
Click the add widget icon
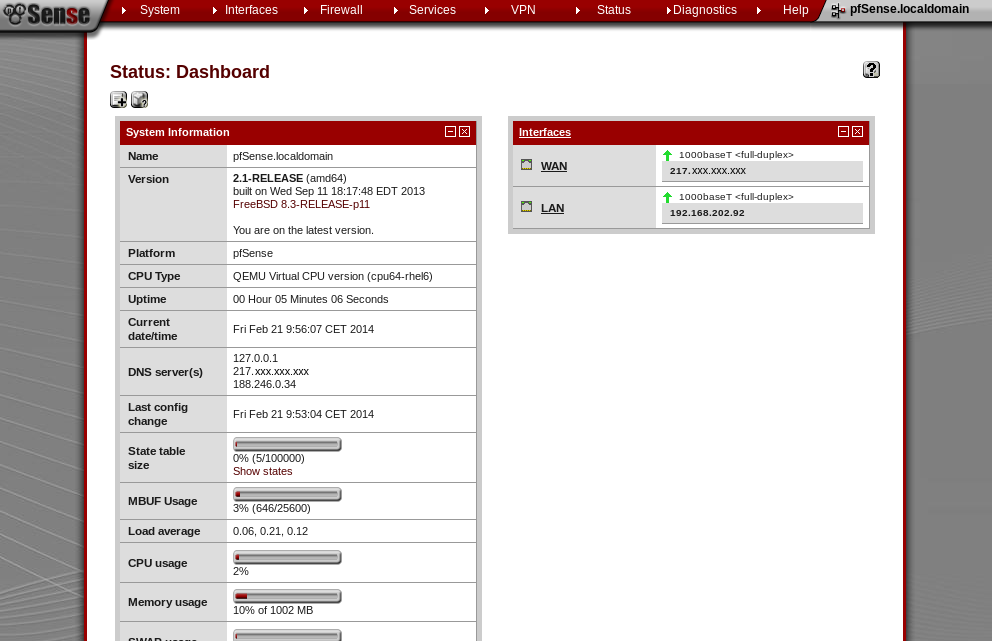tap(118, 99)
